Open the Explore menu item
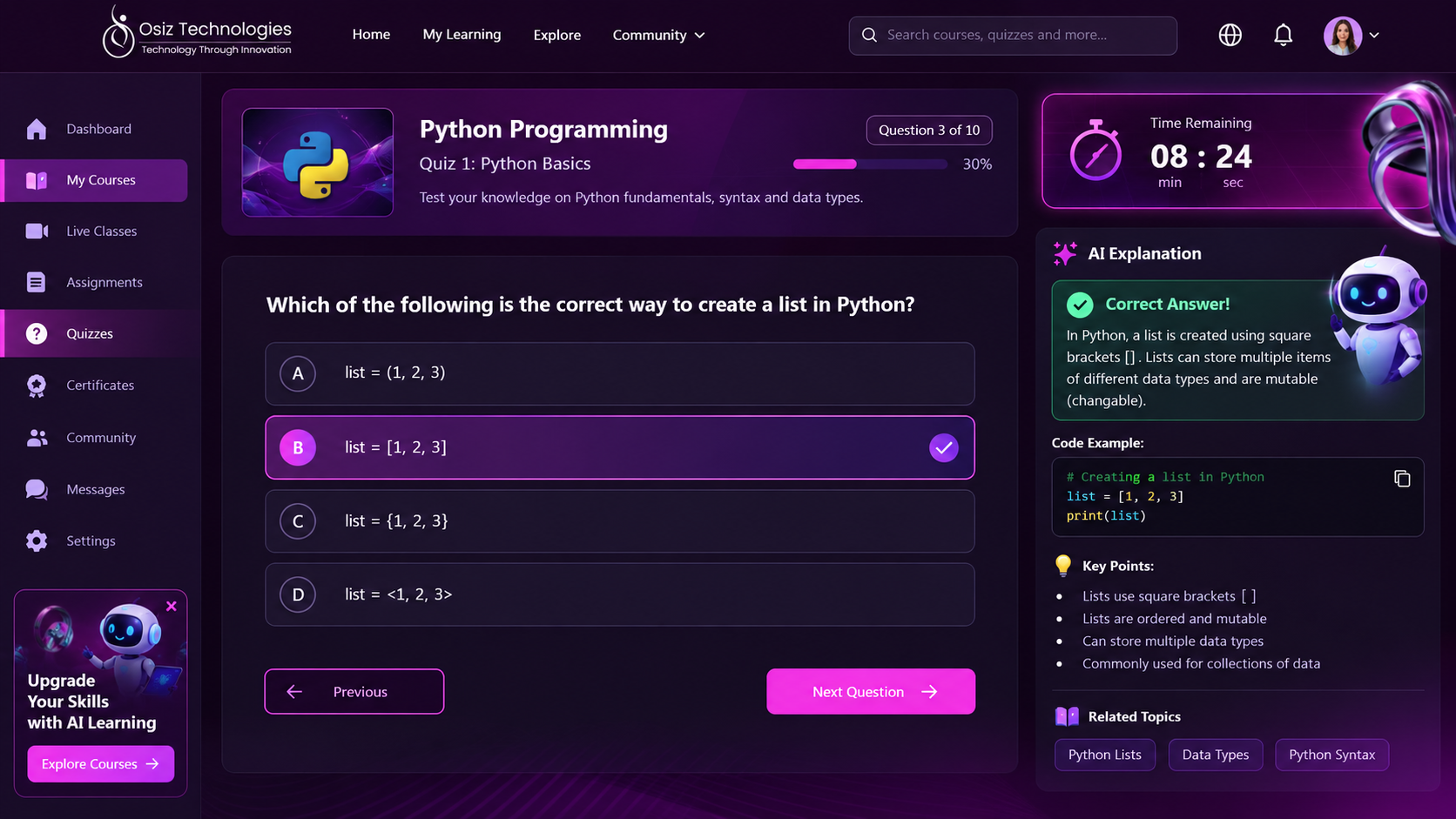 click(556, 35)
